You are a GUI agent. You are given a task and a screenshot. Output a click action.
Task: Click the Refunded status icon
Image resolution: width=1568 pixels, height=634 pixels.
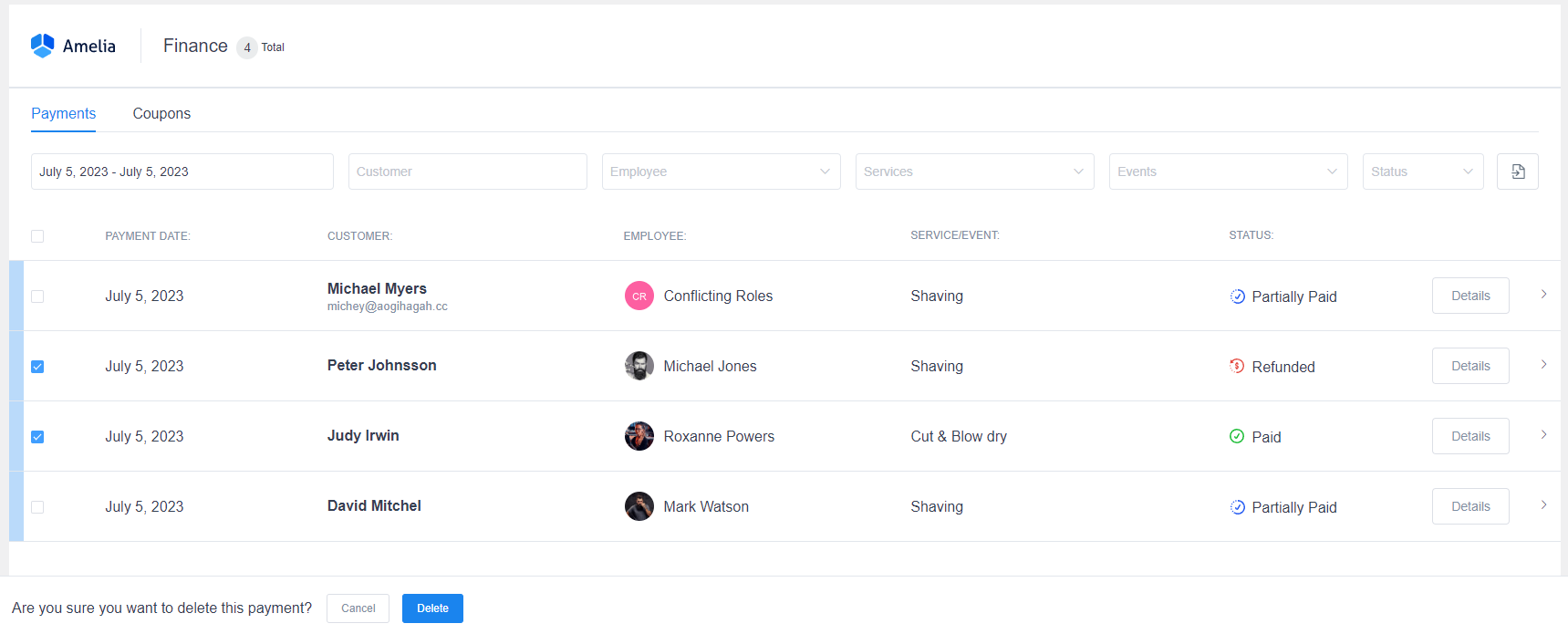coord(1237,366)
